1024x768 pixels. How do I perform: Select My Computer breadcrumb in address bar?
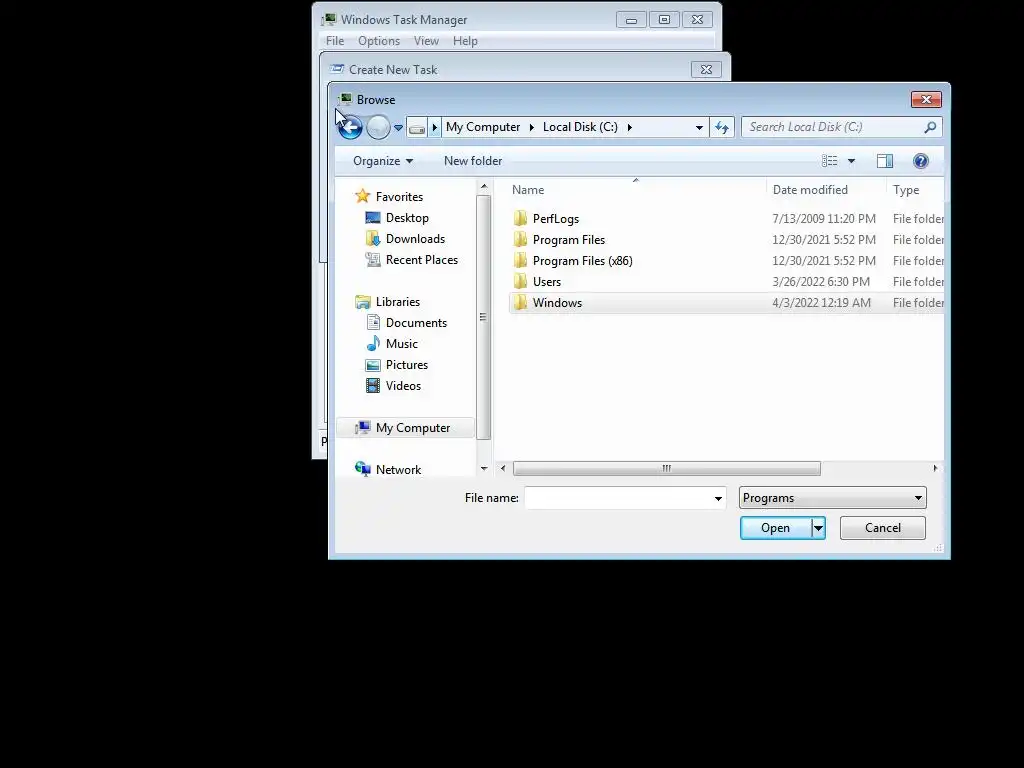(x=483, y=127)
